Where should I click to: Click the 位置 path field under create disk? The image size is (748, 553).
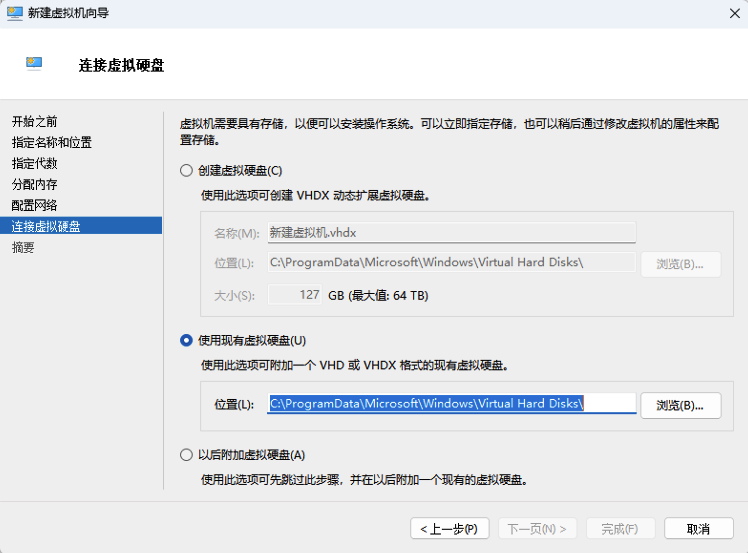(x=451, y=263)
